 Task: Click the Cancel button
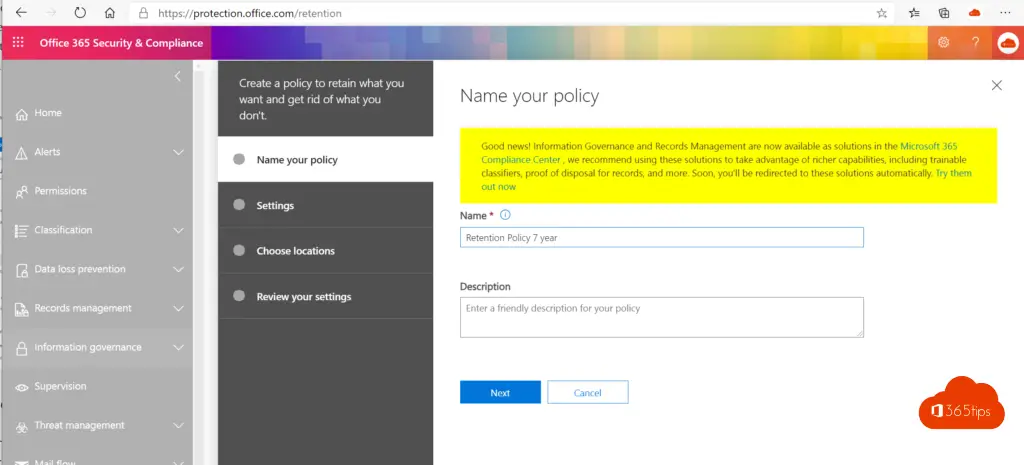(587, 392)
